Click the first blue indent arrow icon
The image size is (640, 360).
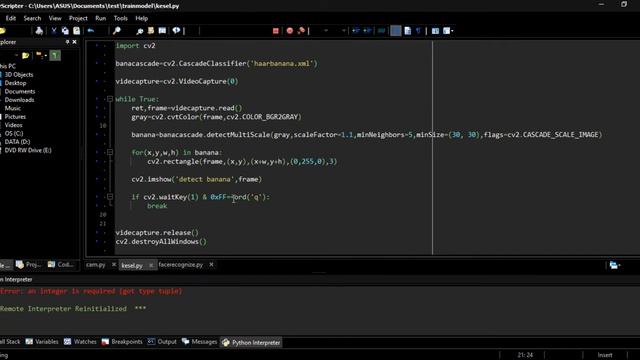pyautogui.click(x=356, y=31)
